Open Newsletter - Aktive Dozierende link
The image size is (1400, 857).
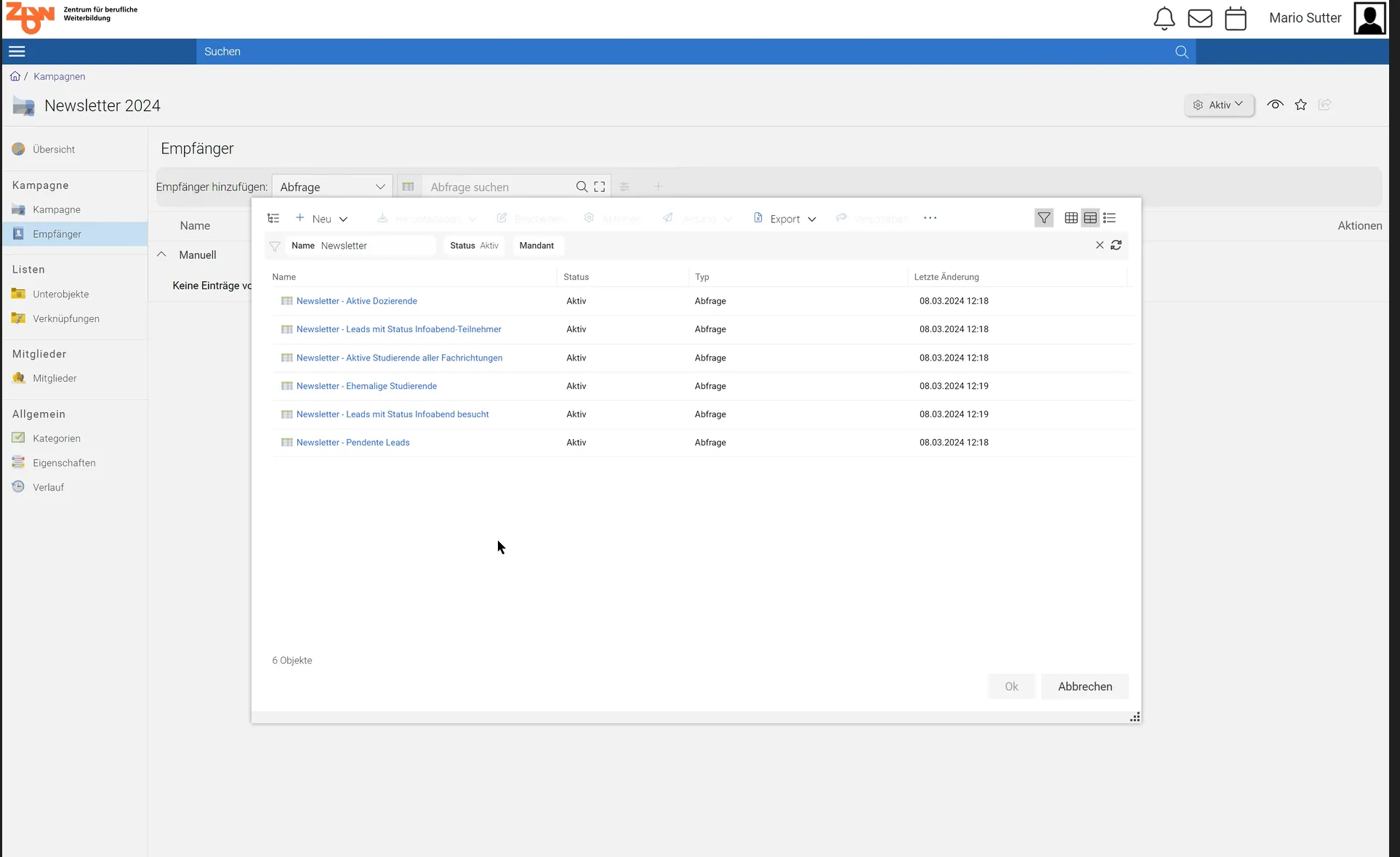tap(356, 301)
